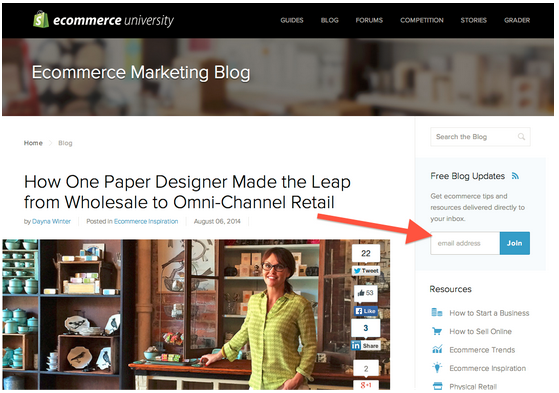Click the shopping cart resource icon
Image resolution: width=559 pixels, height=393 pixels.
pos(437,331)
